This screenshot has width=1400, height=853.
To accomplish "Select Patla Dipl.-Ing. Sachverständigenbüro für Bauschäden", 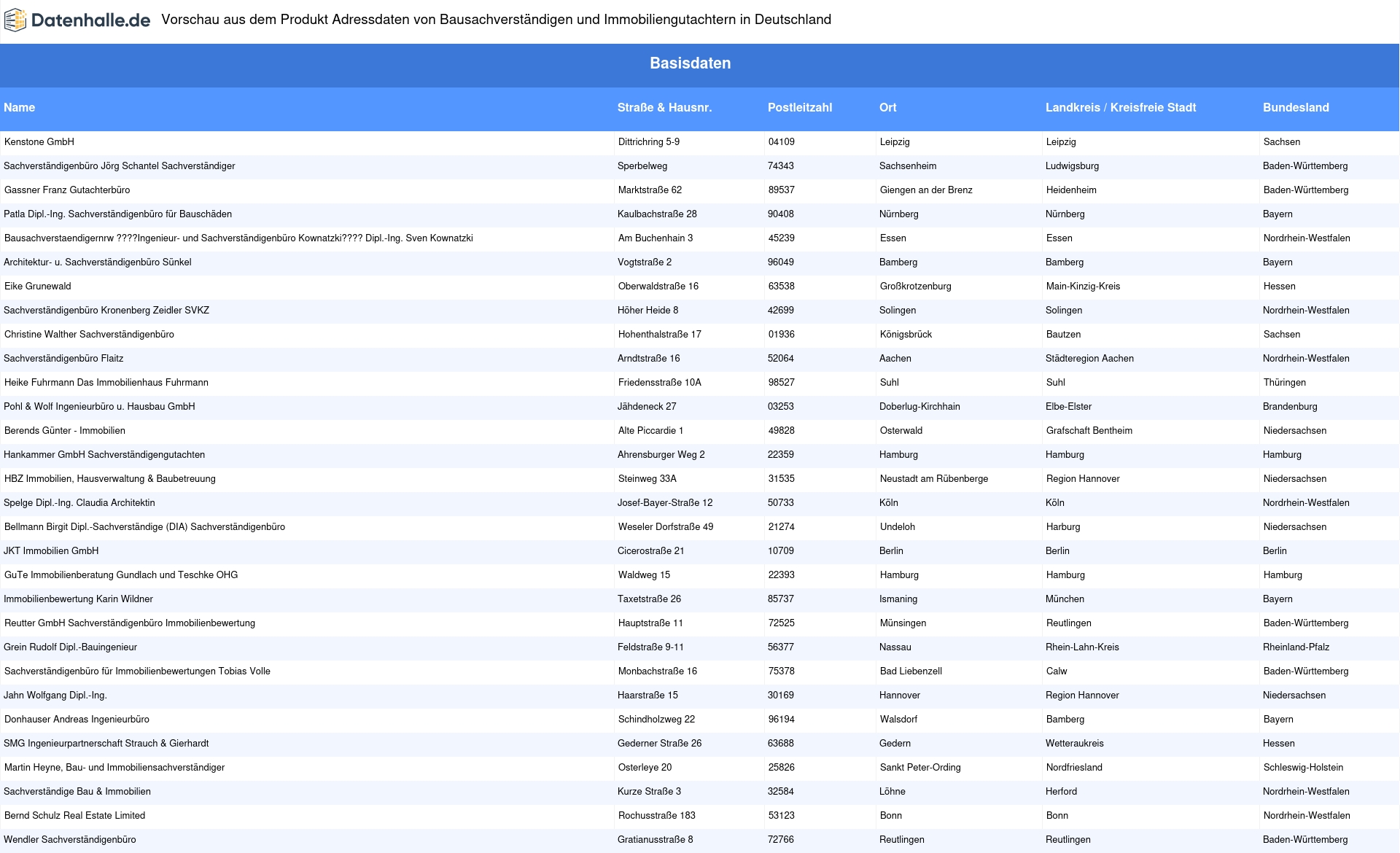I will pyautogui.click(x=117, y=214).
